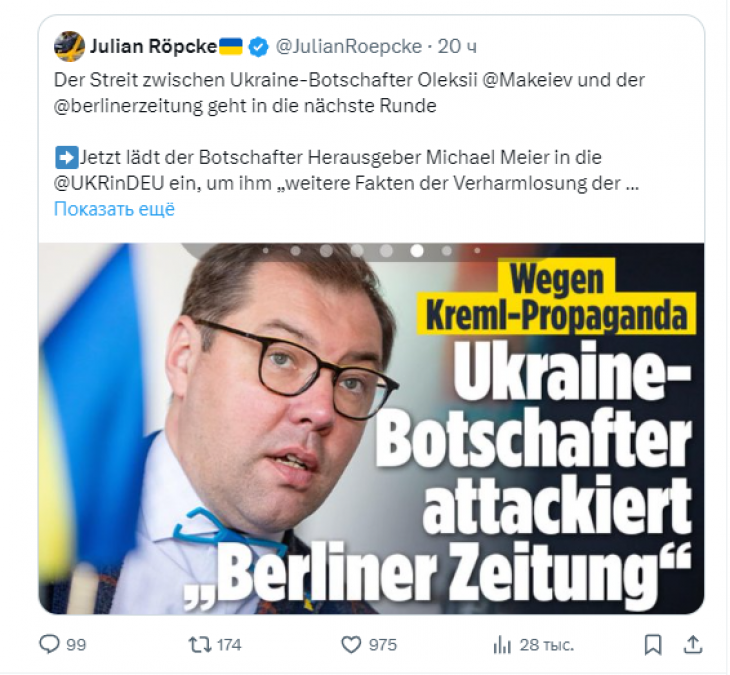
Task: Open Julian Röpcke's profile avatar
Action: pyautogui.click(x=69, y=47)
